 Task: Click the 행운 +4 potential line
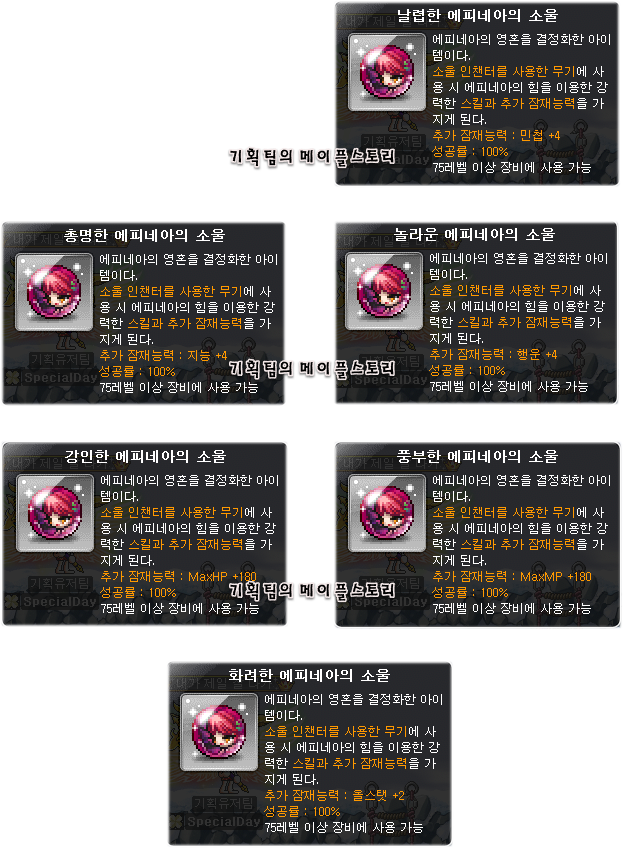click(x=493, y=354)
